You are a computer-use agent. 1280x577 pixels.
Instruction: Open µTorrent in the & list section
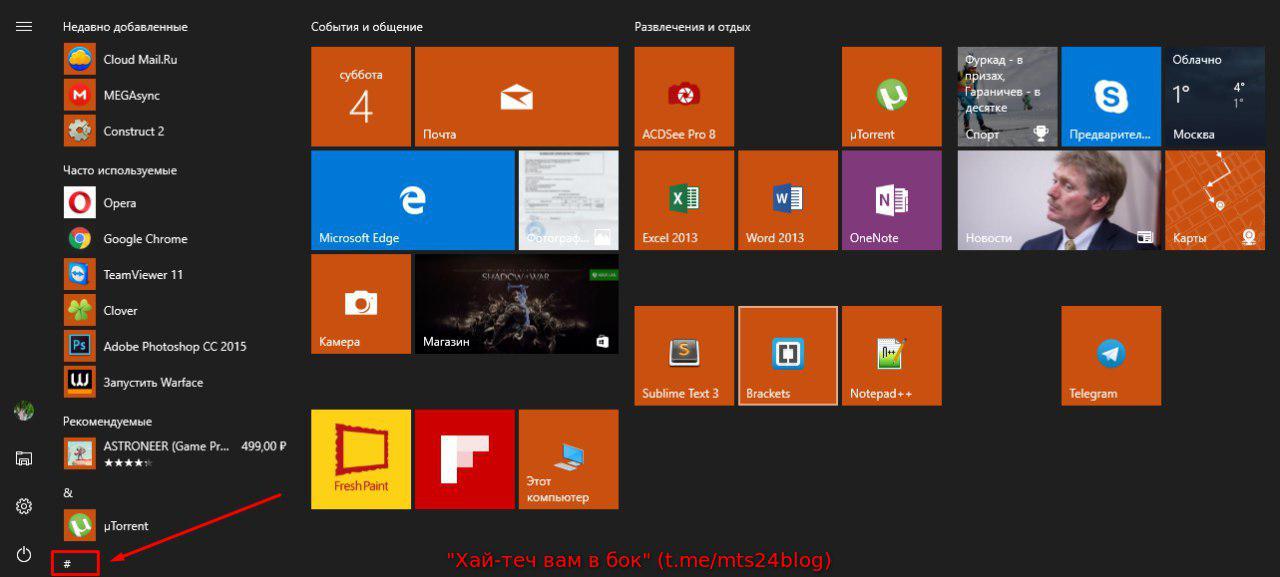[175, 526]
